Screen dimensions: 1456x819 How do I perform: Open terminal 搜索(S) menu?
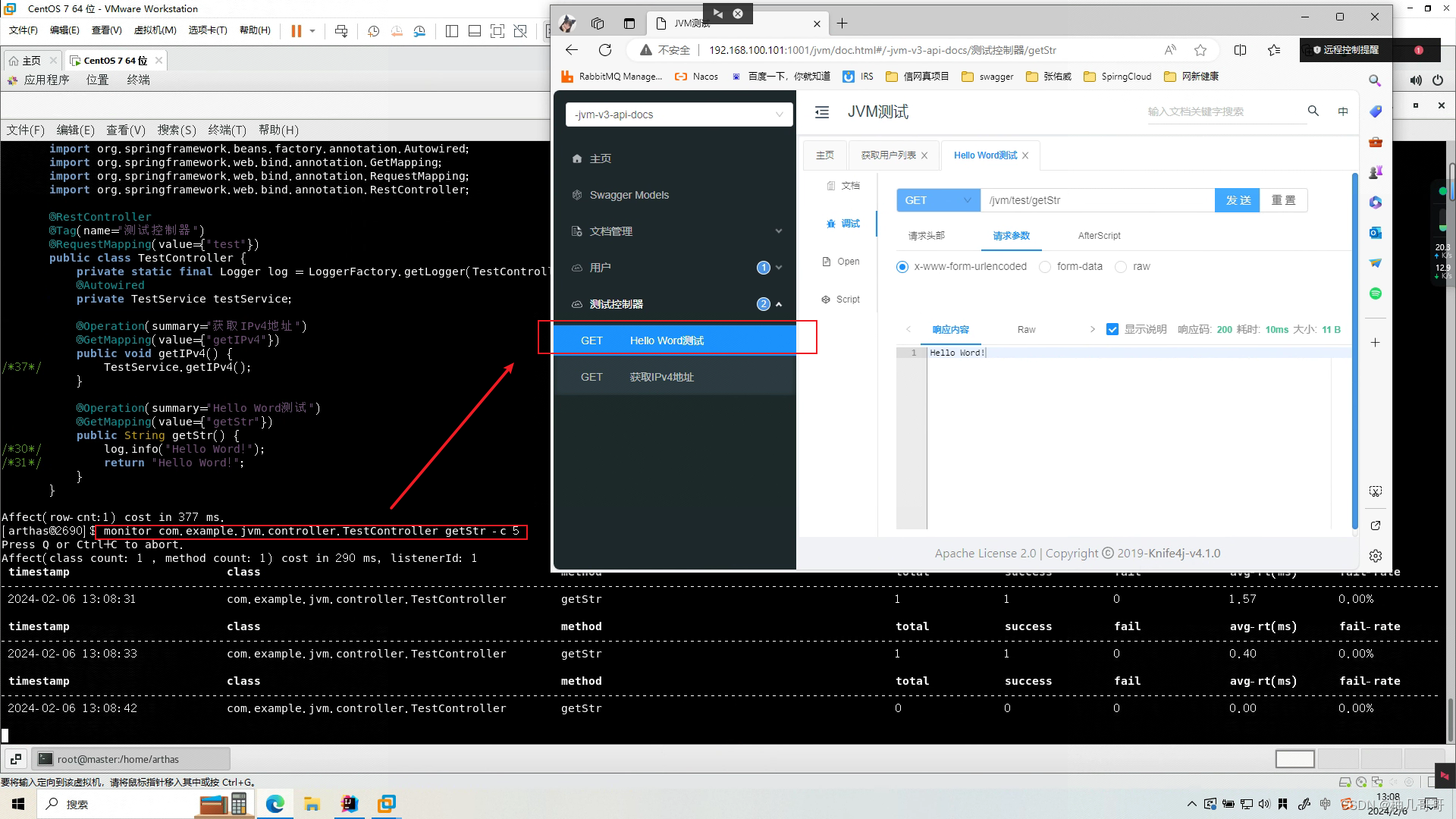[177, 130]
